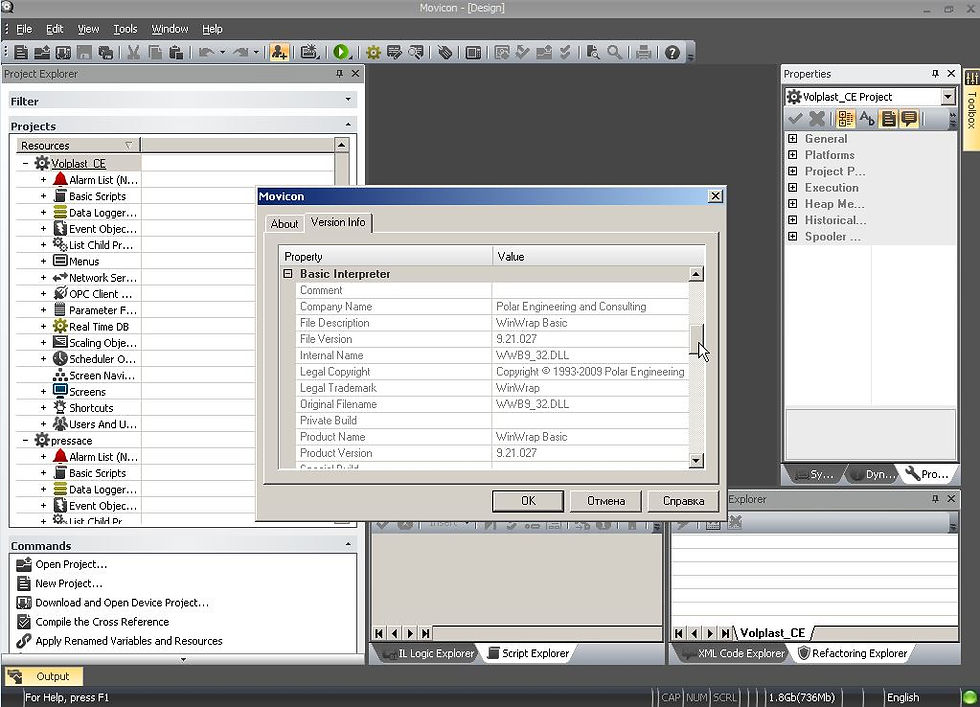Screen dimensions: 980x707
Task: Click the magnifier Find toolbar icon
Action: [x=614, y=53]
